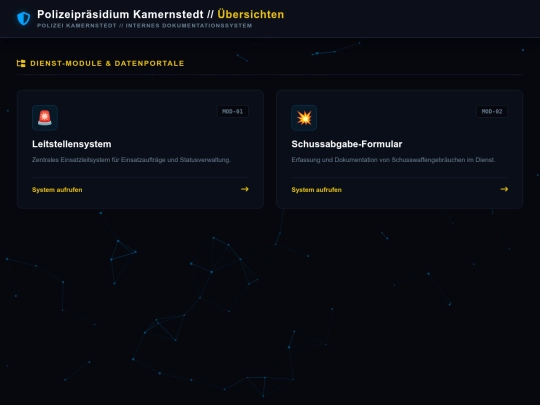Open System aufrufen link for Leitstellensystem

pyautogui.click(x=57, y=190)
